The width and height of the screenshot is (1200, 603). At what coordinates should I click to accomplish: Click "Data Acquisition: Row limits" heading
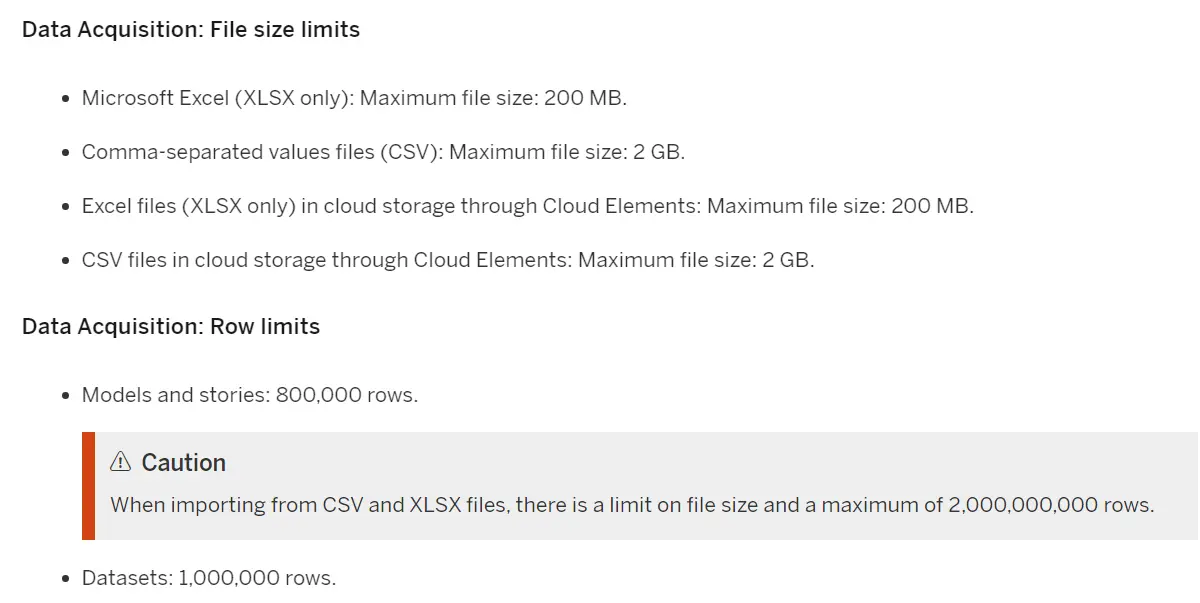click(x=171, y=326)
